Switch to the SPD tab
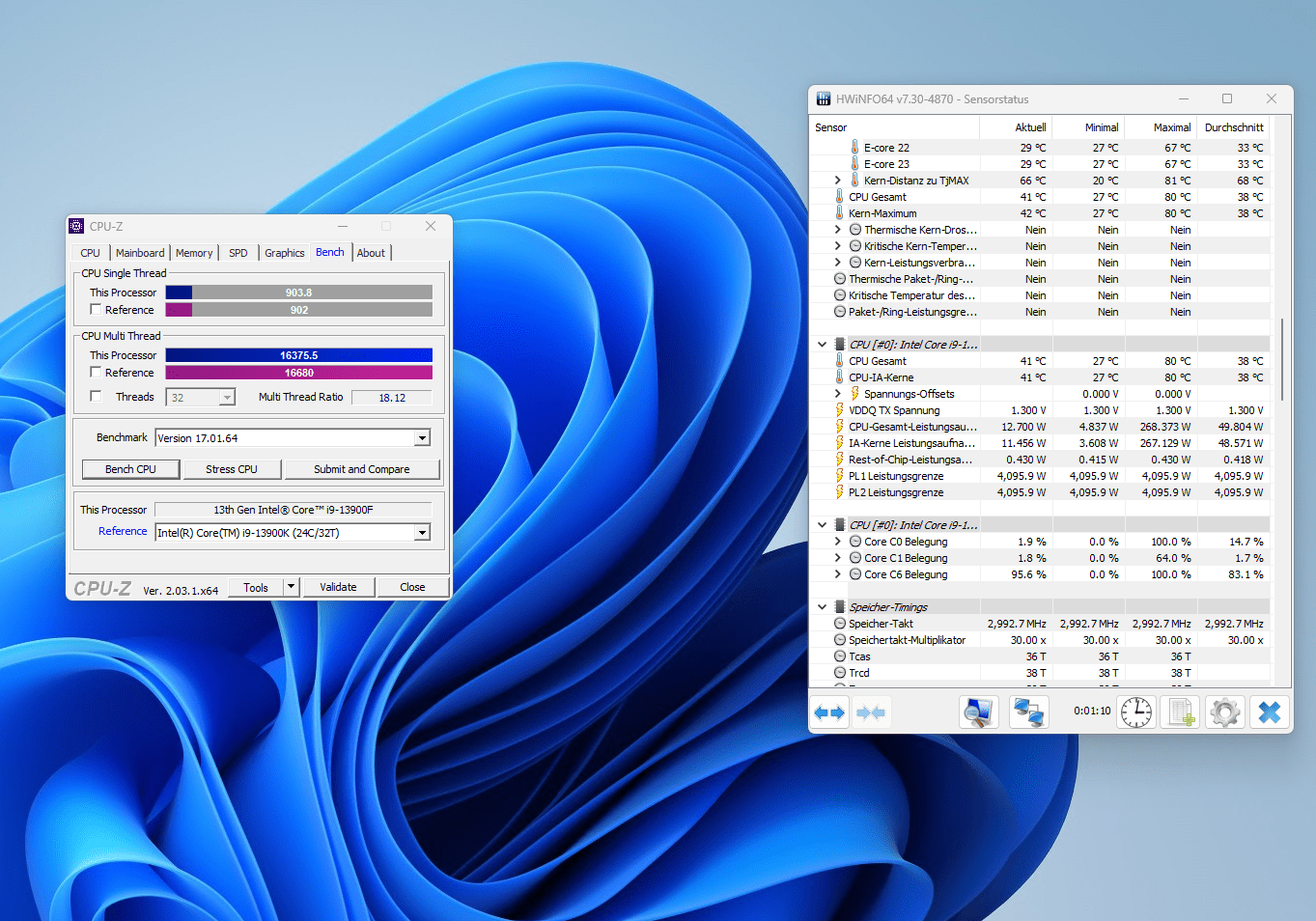This screenshot has width=1316, height=921. [238, 253]
